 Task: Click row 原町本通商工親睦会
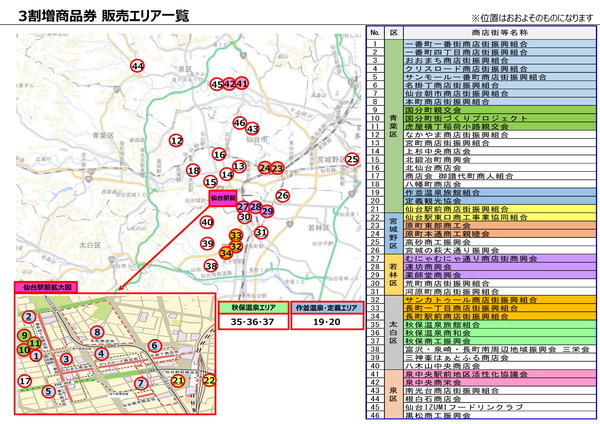point(500,234)
